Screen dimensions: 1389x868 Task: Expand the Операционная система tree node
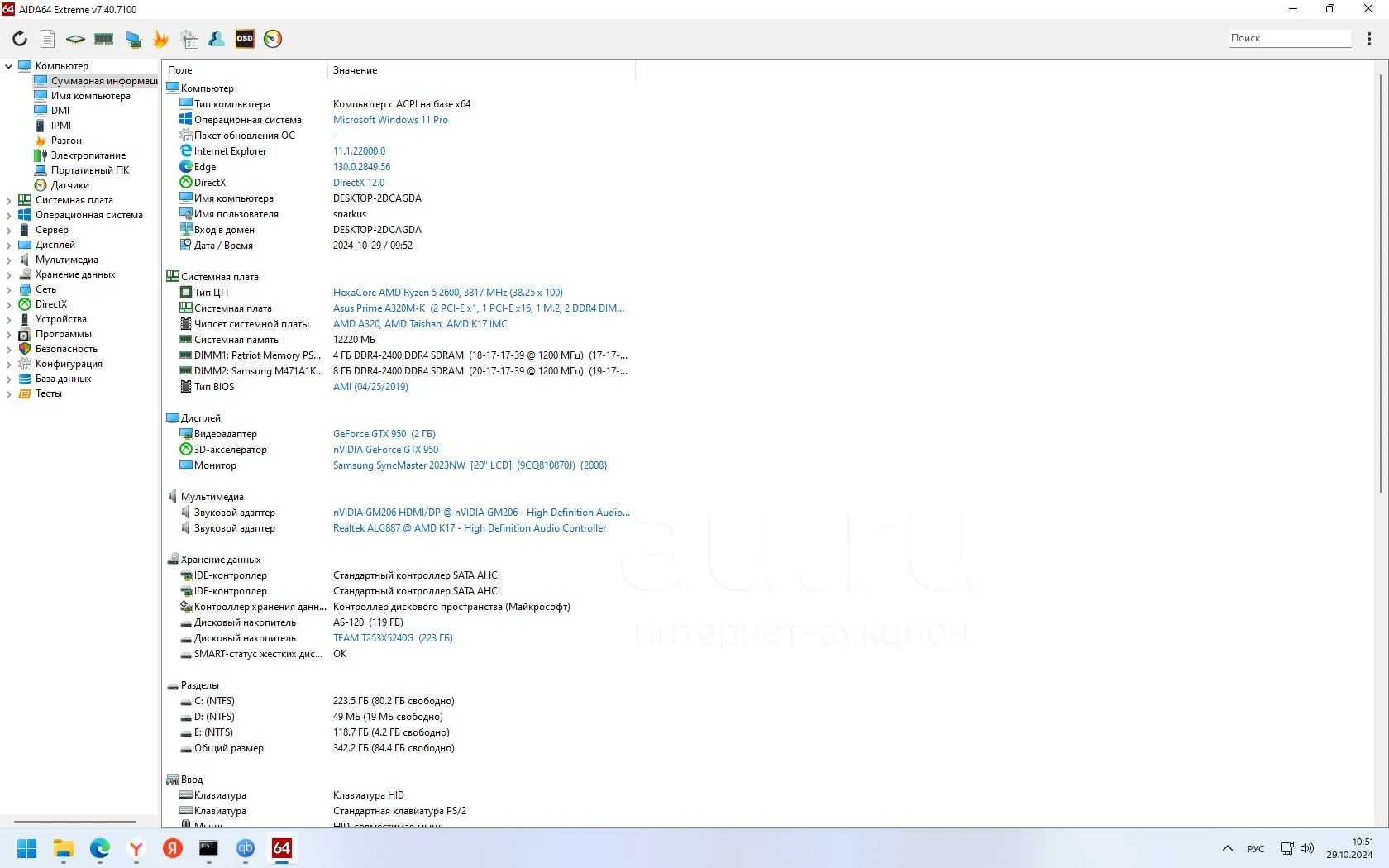(x=9, y=215)
